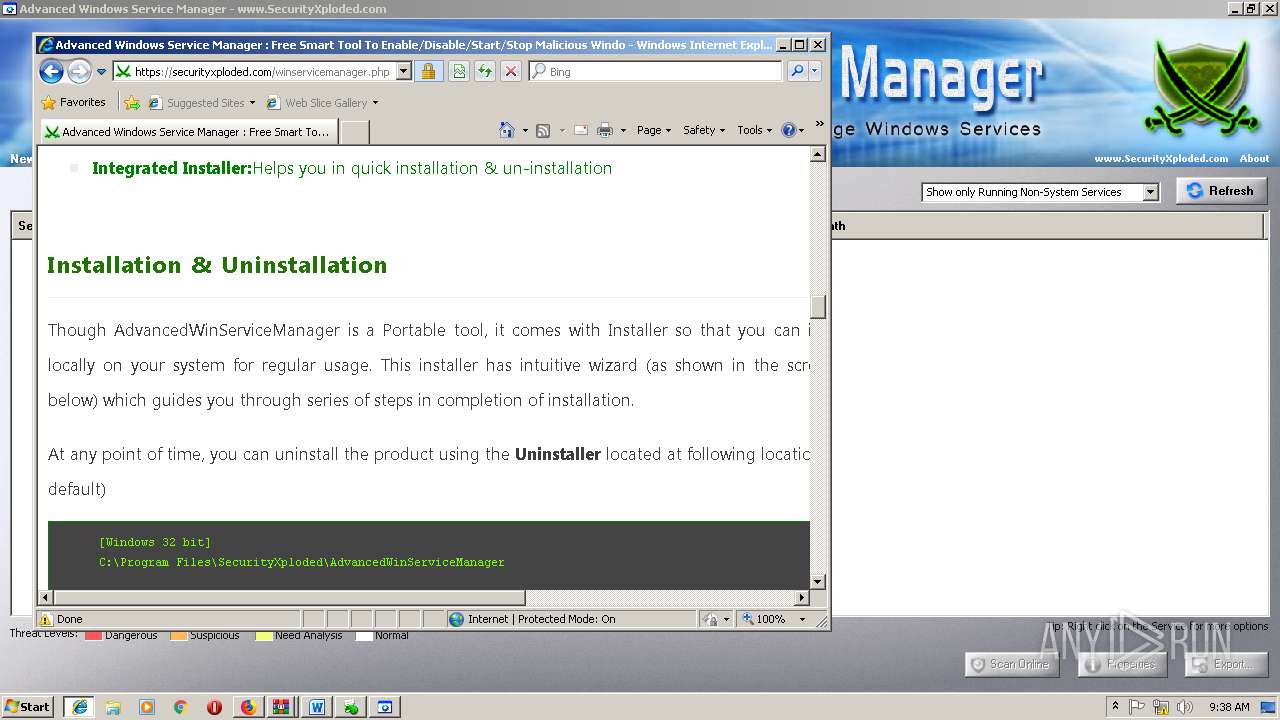Click the yellow Need Analysis swatch
The height and width of the screenshot is (720, 1280).
(x=263, y=635)
